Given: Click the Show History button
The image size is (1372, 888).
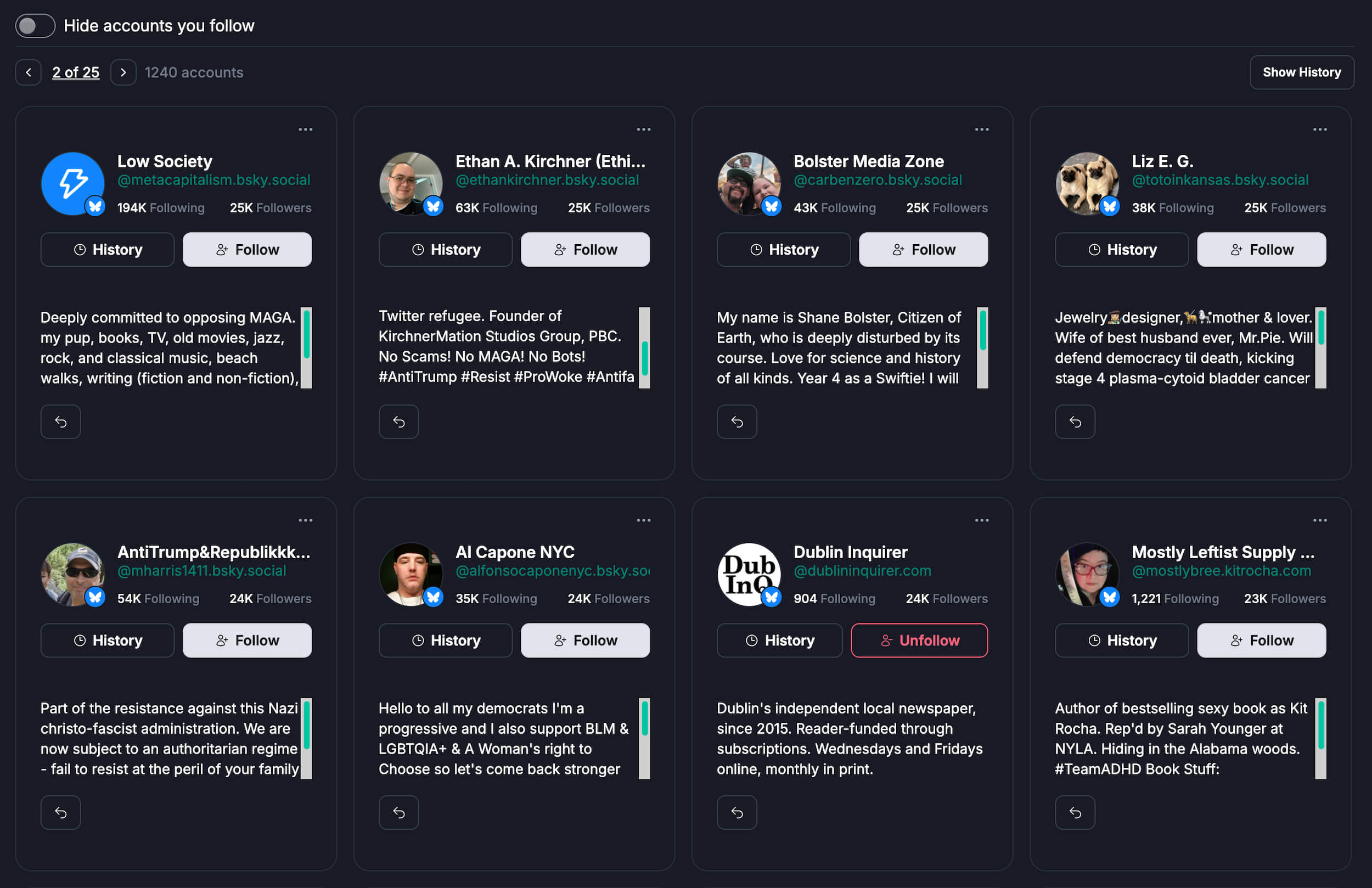Looking at the screenshot, I should (x=1301, y=72).
